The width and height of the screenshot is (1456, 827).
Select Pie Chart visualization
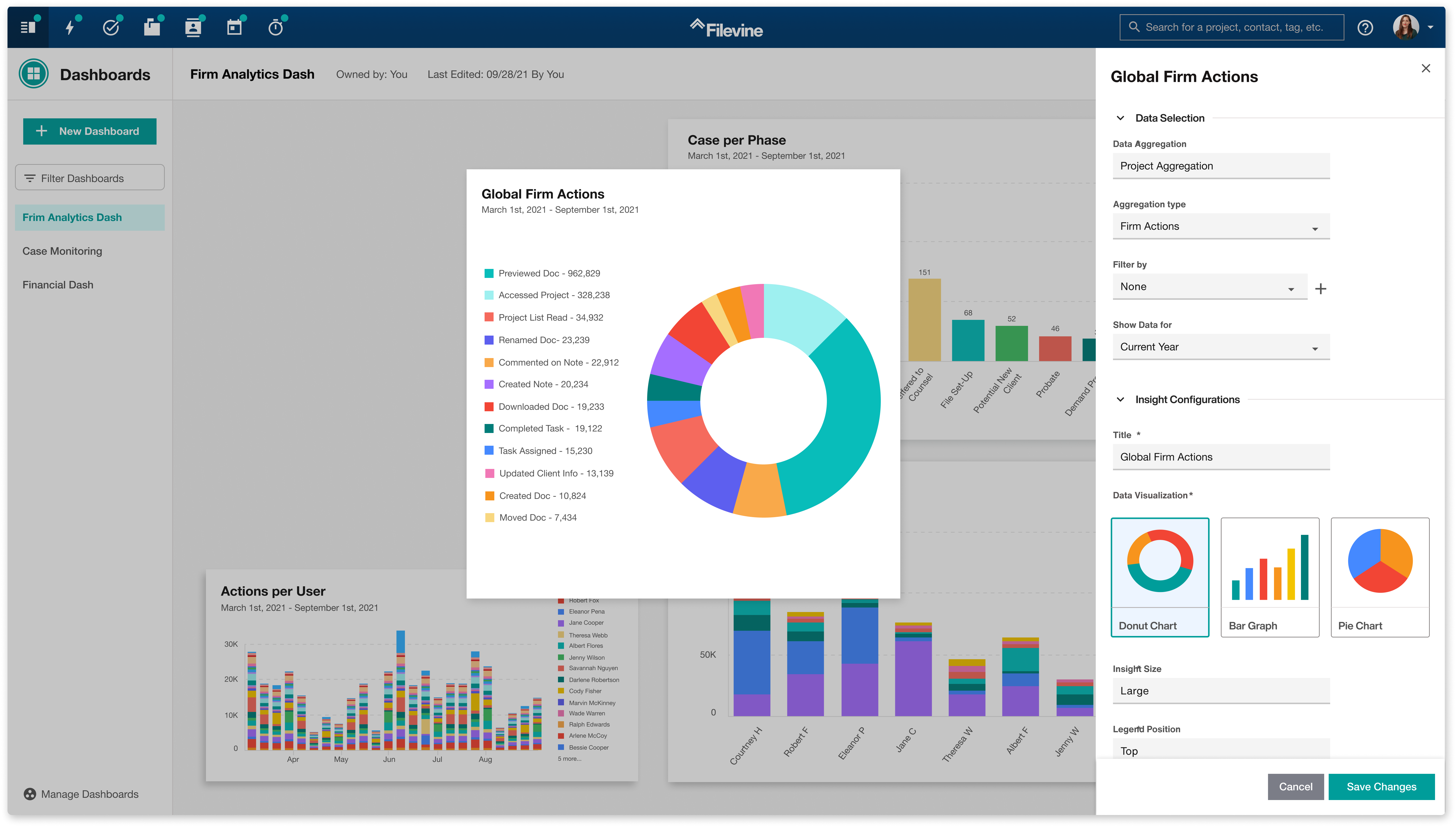(x=1380, y=577)
